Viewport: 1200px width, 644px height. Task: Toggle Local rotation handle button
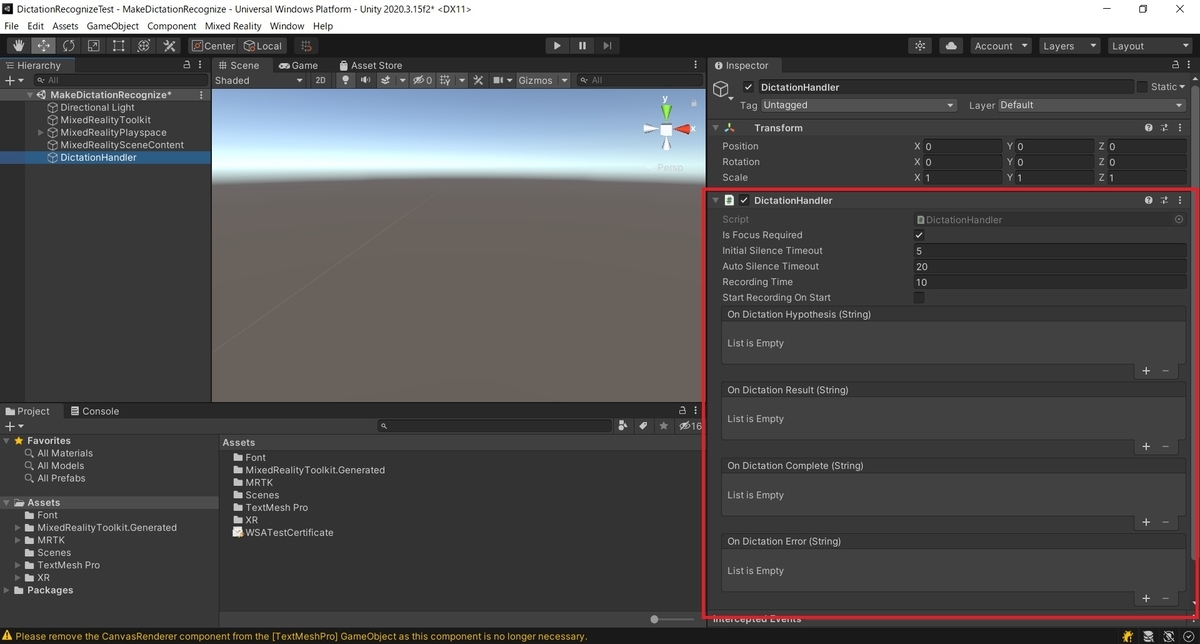[263, 46]
